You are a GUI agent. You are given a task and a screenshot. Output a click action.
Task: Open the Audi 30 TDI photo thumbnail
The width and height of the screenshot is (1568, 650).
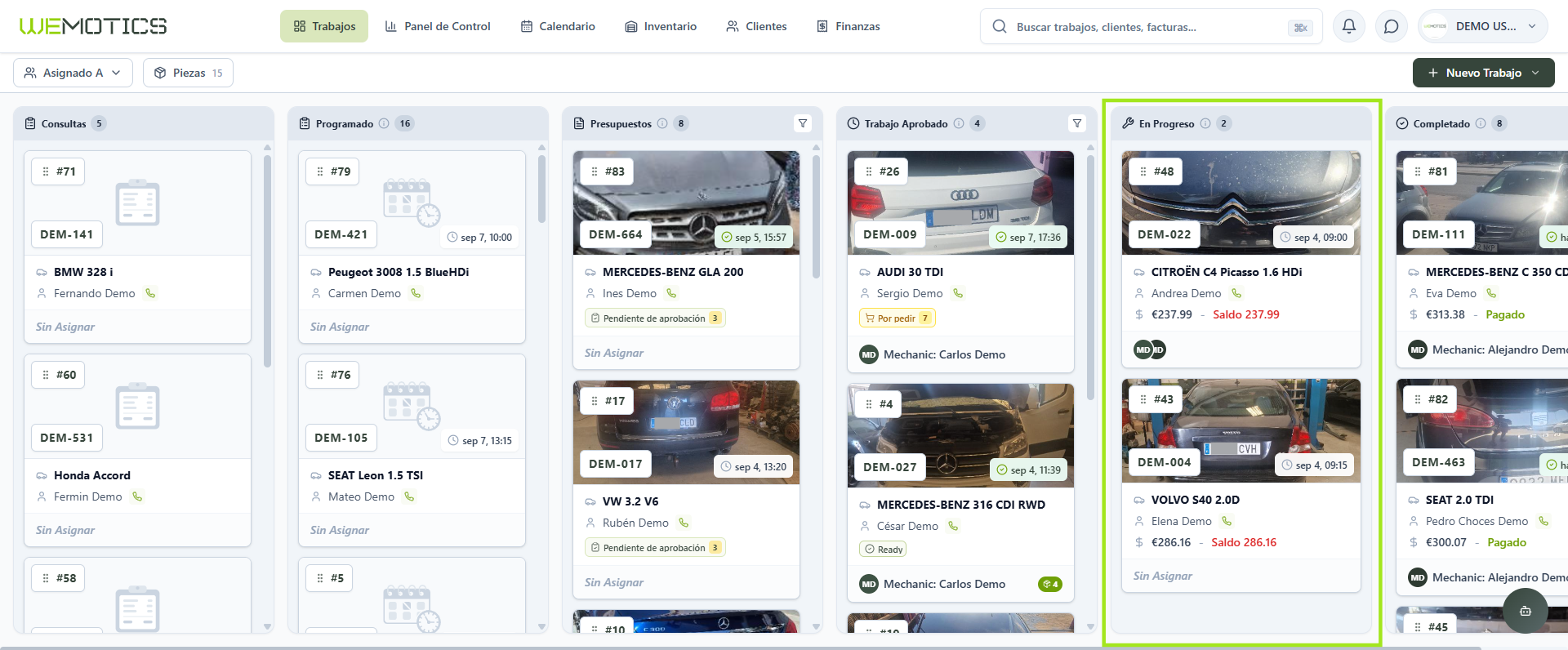click(x=960, y=203)
